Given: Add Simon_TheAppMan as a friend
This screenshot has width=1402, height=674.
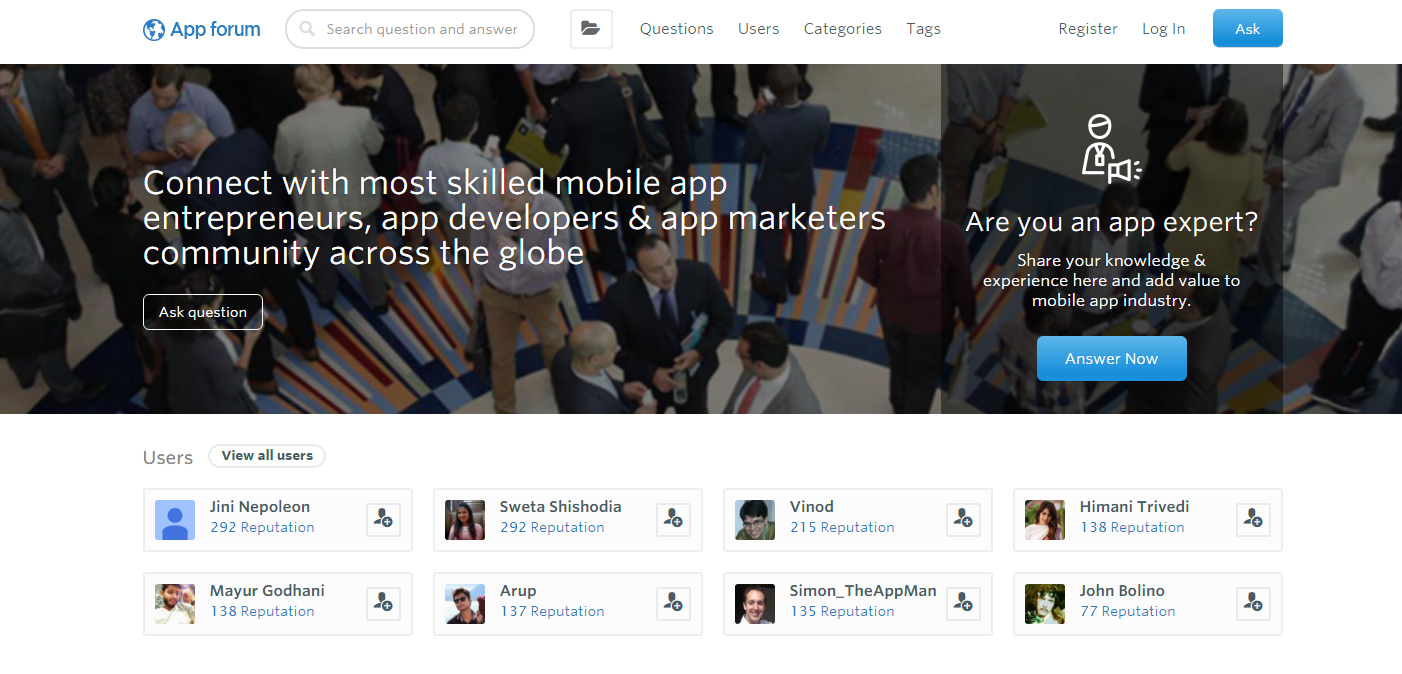Looking at the screenshot, I should point(963,603).
